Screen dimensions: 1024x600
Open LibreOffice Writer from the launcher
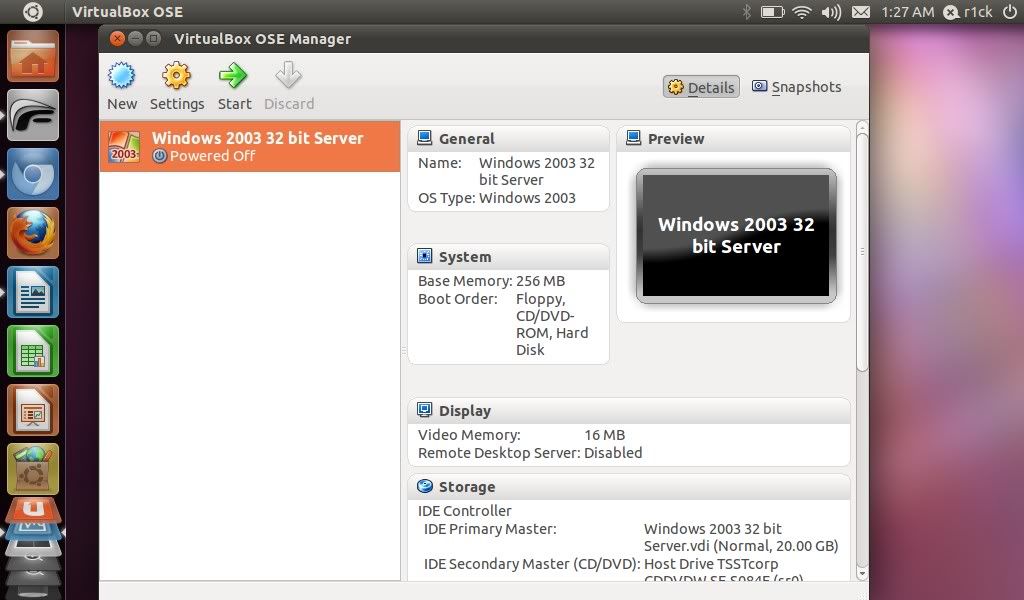(33, 292)
